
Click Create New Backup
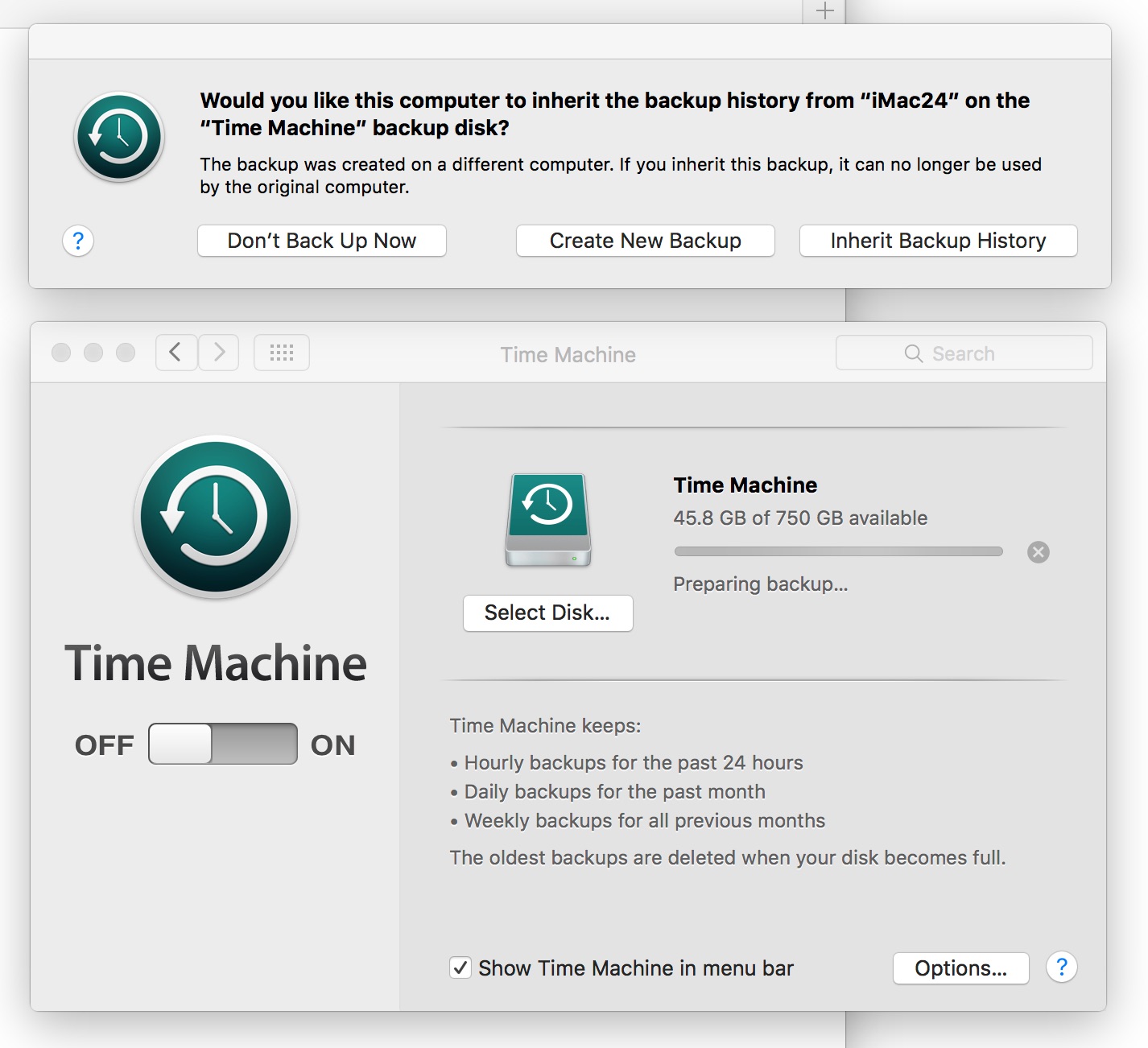coord(644,241)
